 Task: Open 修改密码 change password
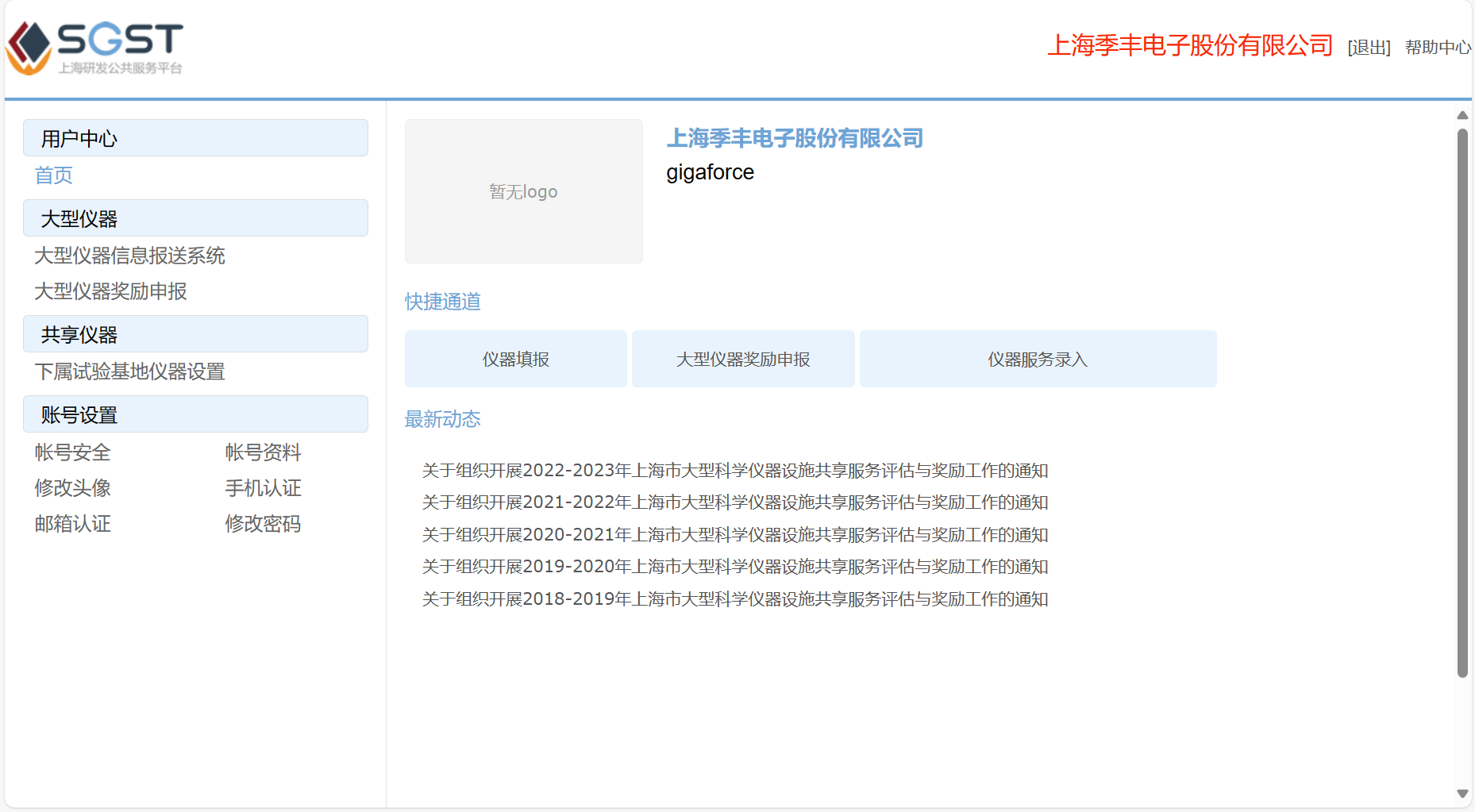click(264, 524)
